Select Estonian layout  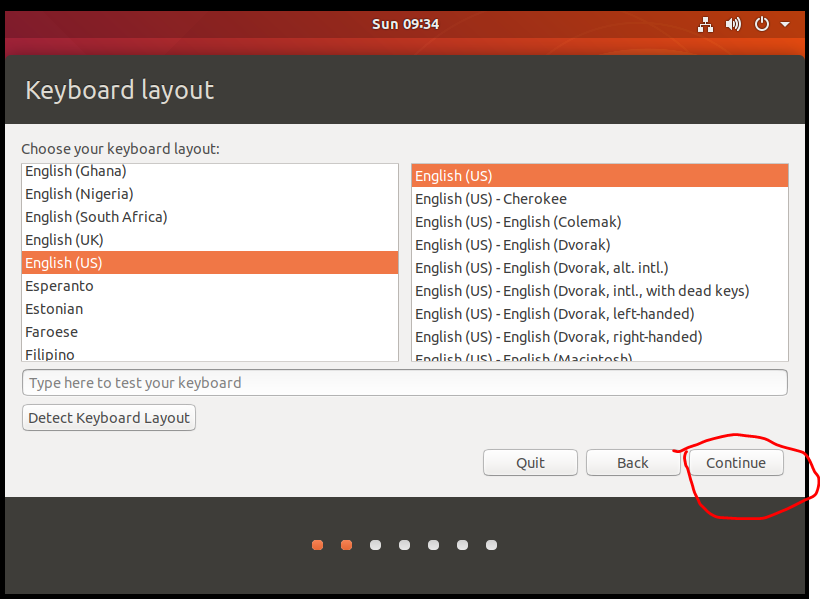[x=210, y=309]
